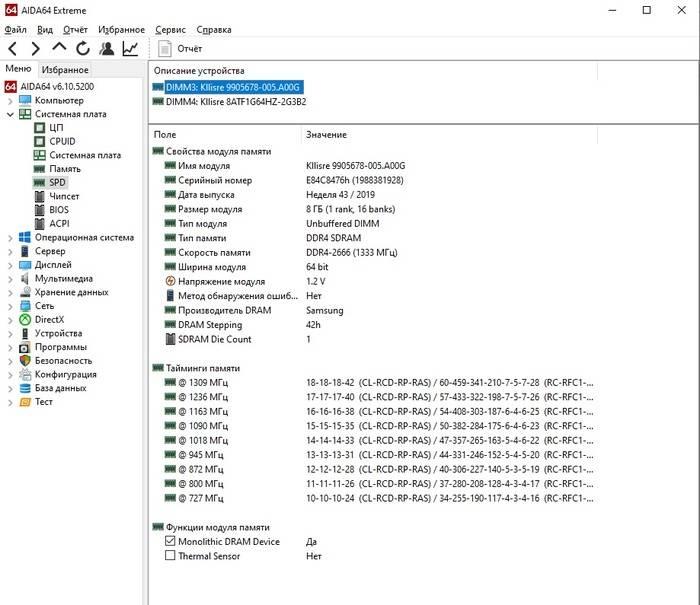The height and width of the screenshot is (605, 700).
Task: Click the Описание устройства column header
Action: pyautogui.click(x=373, y=71)
